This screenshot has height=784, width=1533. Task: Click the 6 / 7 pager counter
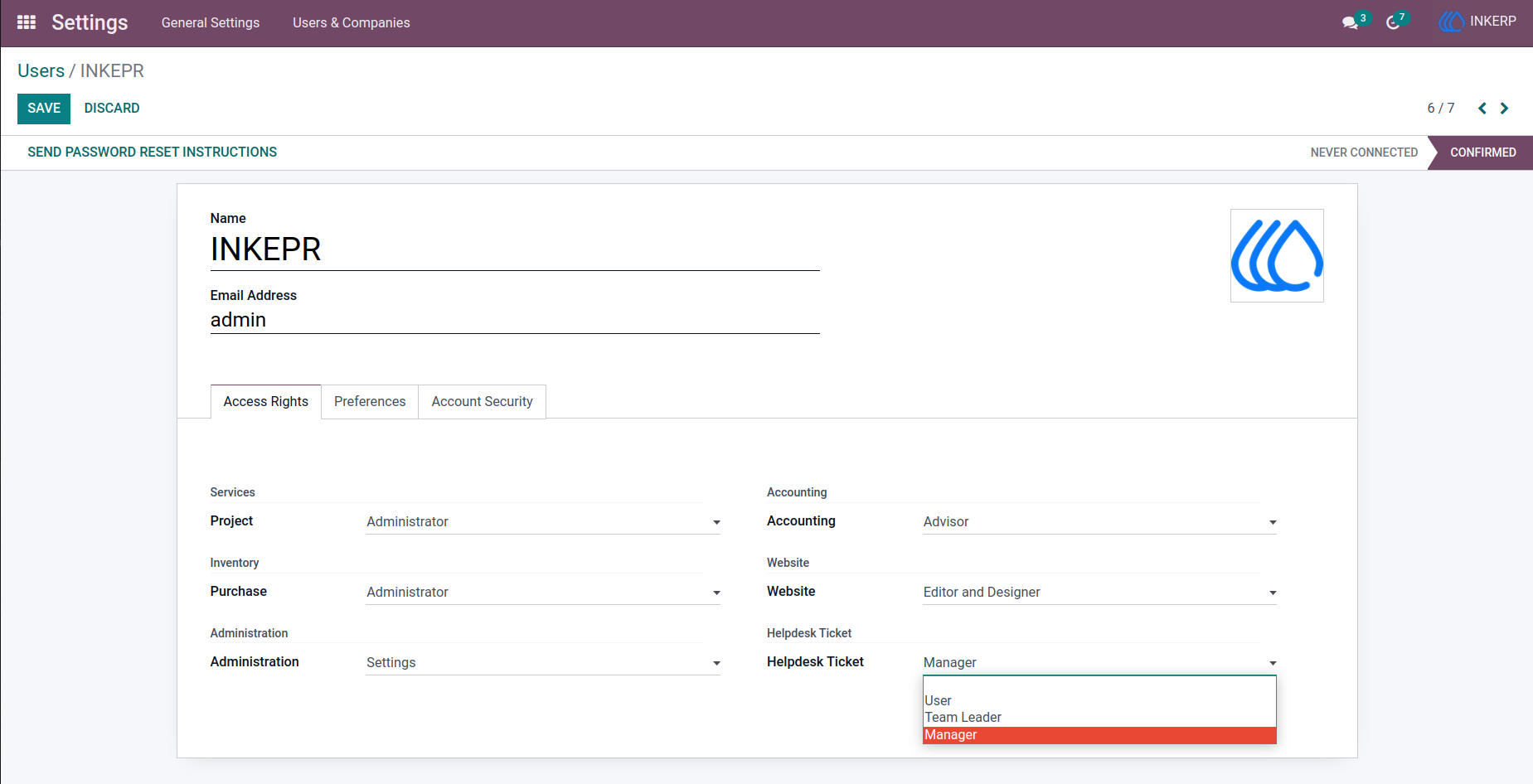coord(1441,109)
